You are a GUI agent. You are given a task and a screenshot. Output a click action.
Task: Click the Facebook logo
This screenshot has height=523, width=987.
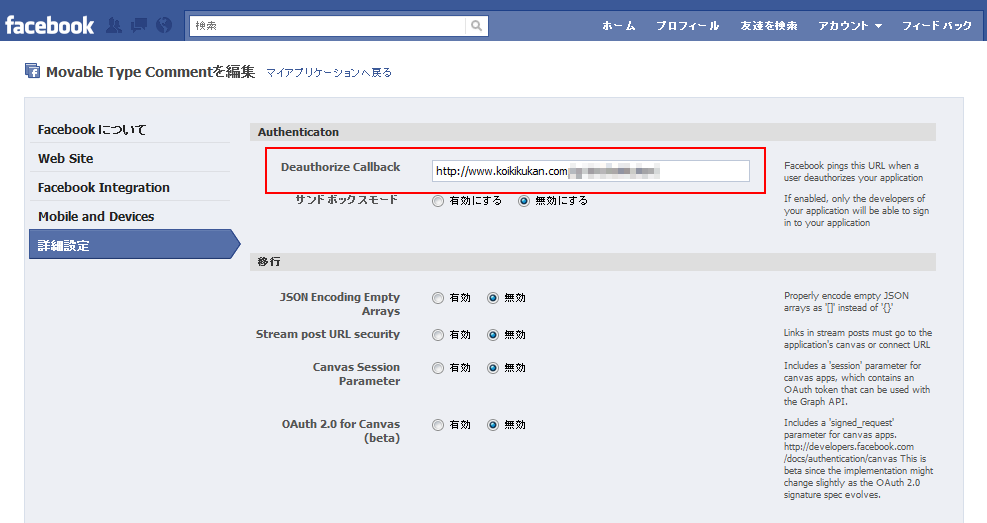(x=49, y=26)
